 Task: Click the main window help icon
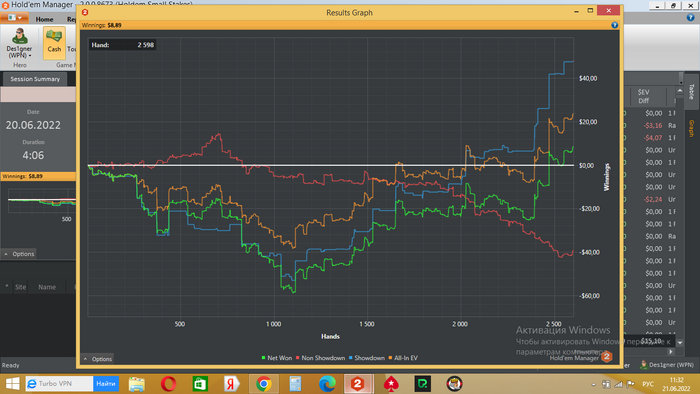point(690,17)
